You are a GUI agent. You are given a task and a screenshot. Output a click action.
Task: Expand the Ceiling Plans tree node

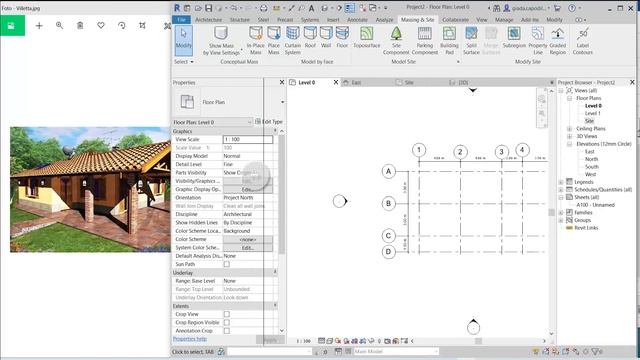pyautogui.click(x=569, y=129)
